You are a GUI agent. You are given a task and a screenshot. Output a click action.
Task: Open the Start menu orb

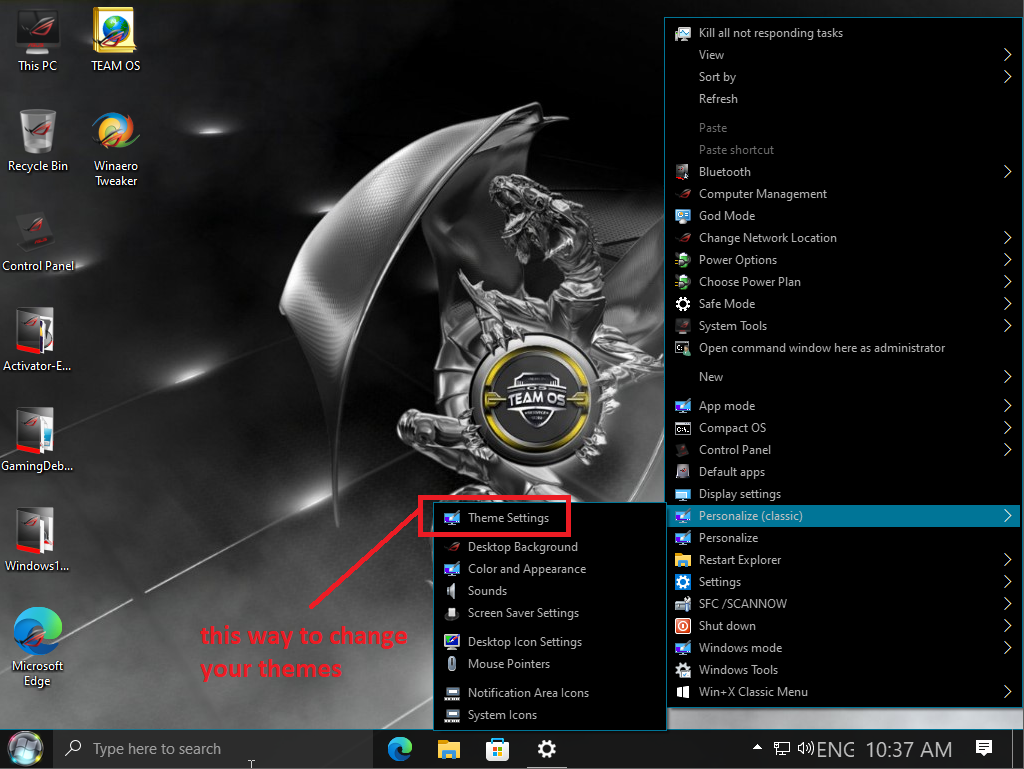[x=25, y=749]
